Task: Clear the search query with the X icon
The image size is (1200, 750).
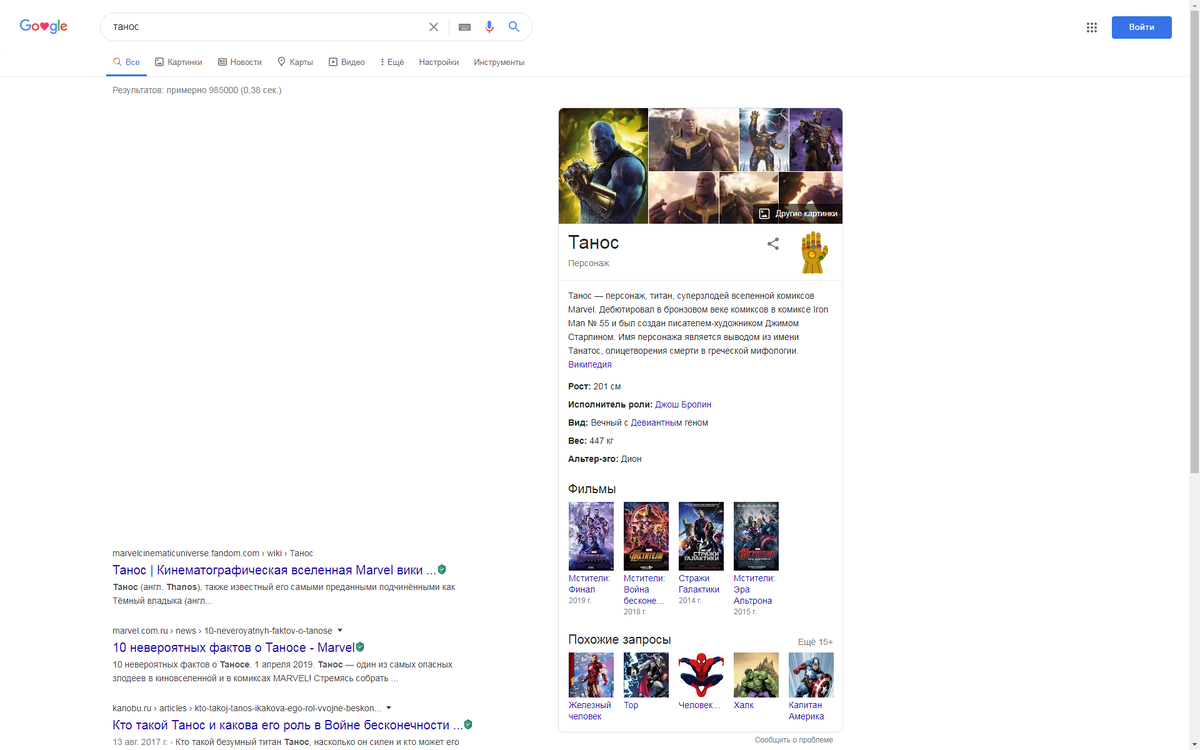Action: pos(433,27)
